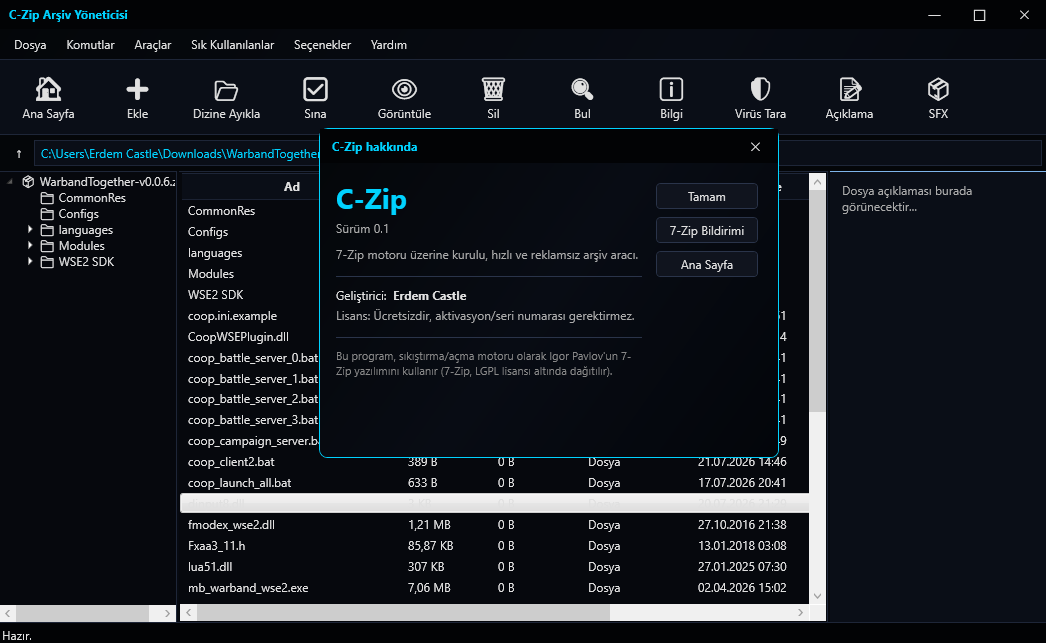1046x643 pixels.
Task: Show the Bilgi info icon
Action: point(671,89)
